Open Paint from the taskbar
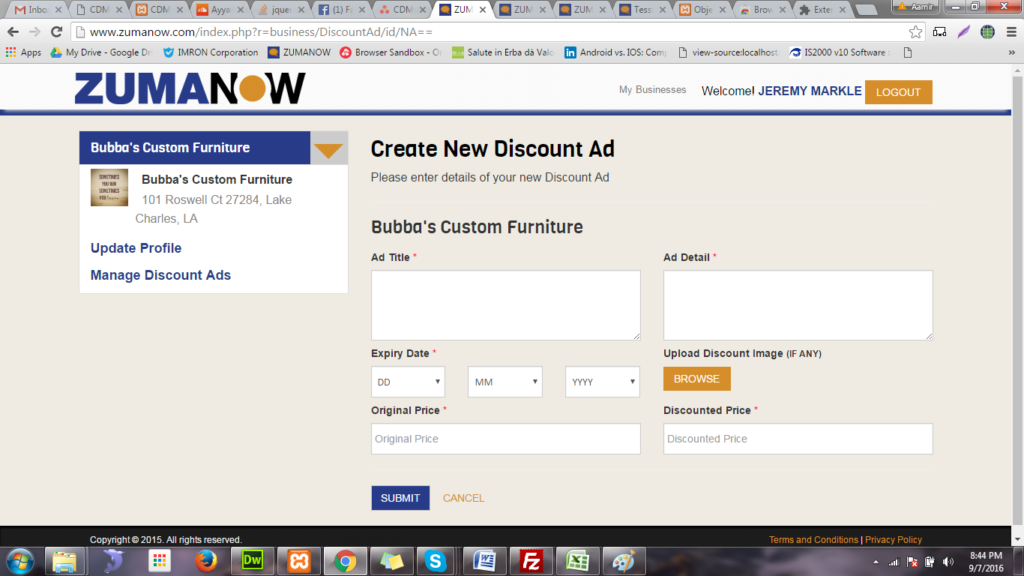The height and width of the screenshot is (576, 1024). coord(624,561)
